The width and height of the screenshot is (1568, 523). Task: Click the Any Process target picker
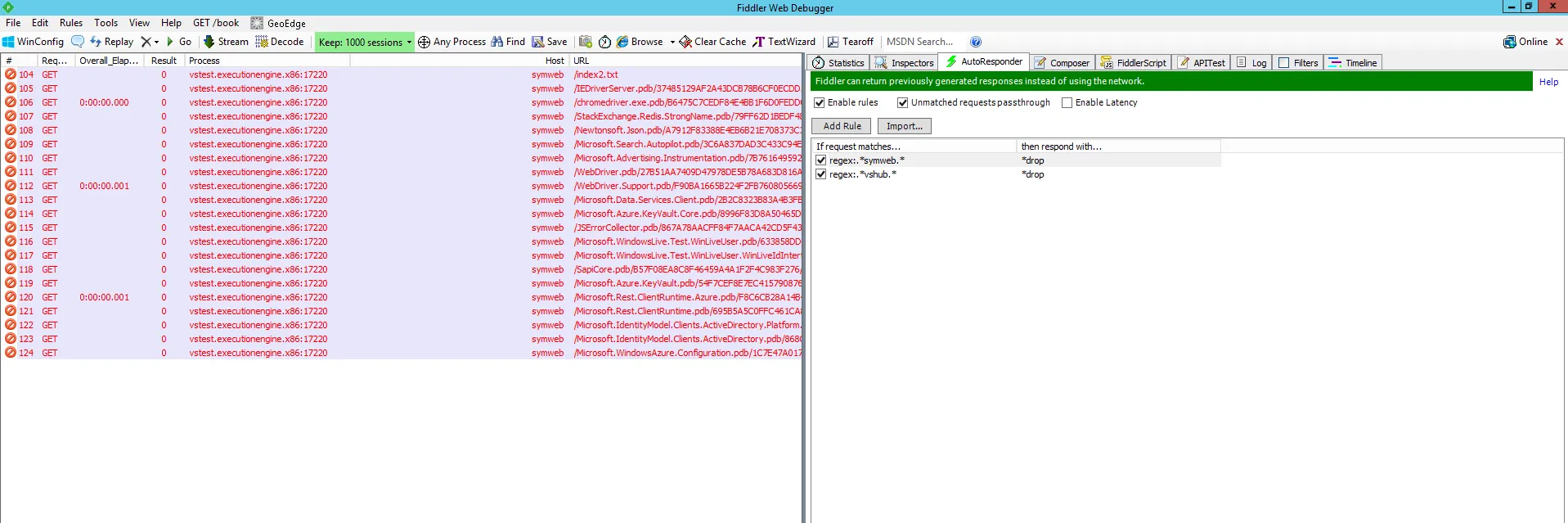[452, 42]
